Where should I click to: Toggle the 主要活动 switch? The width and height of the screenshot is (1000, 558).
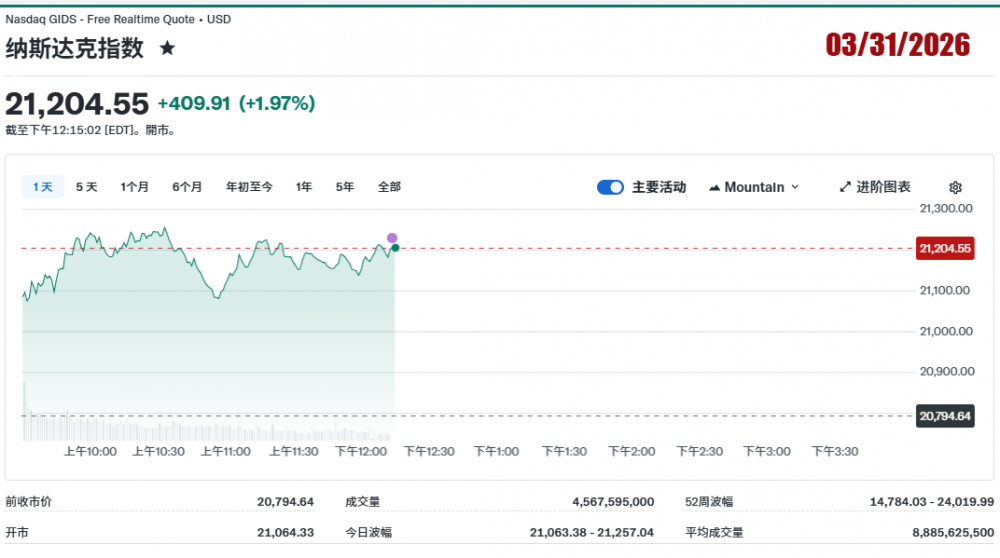pos(610,187)
